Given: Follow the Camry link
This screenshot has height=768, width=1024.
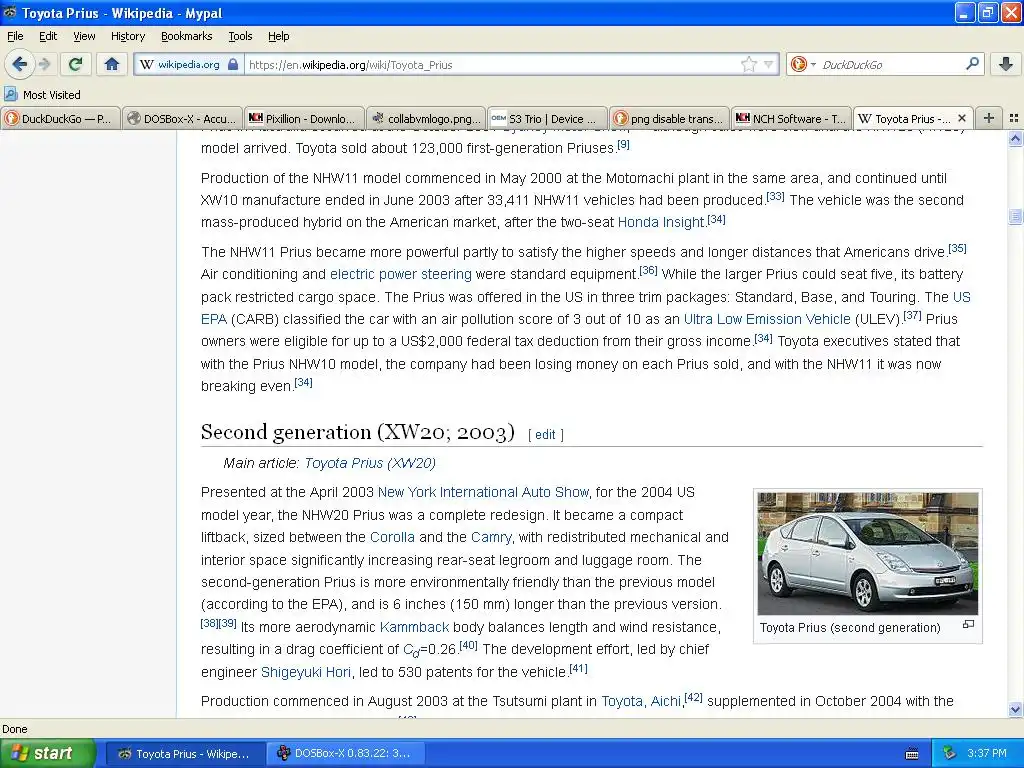Looking at the screenshot, I should click(x=491, y=537).
